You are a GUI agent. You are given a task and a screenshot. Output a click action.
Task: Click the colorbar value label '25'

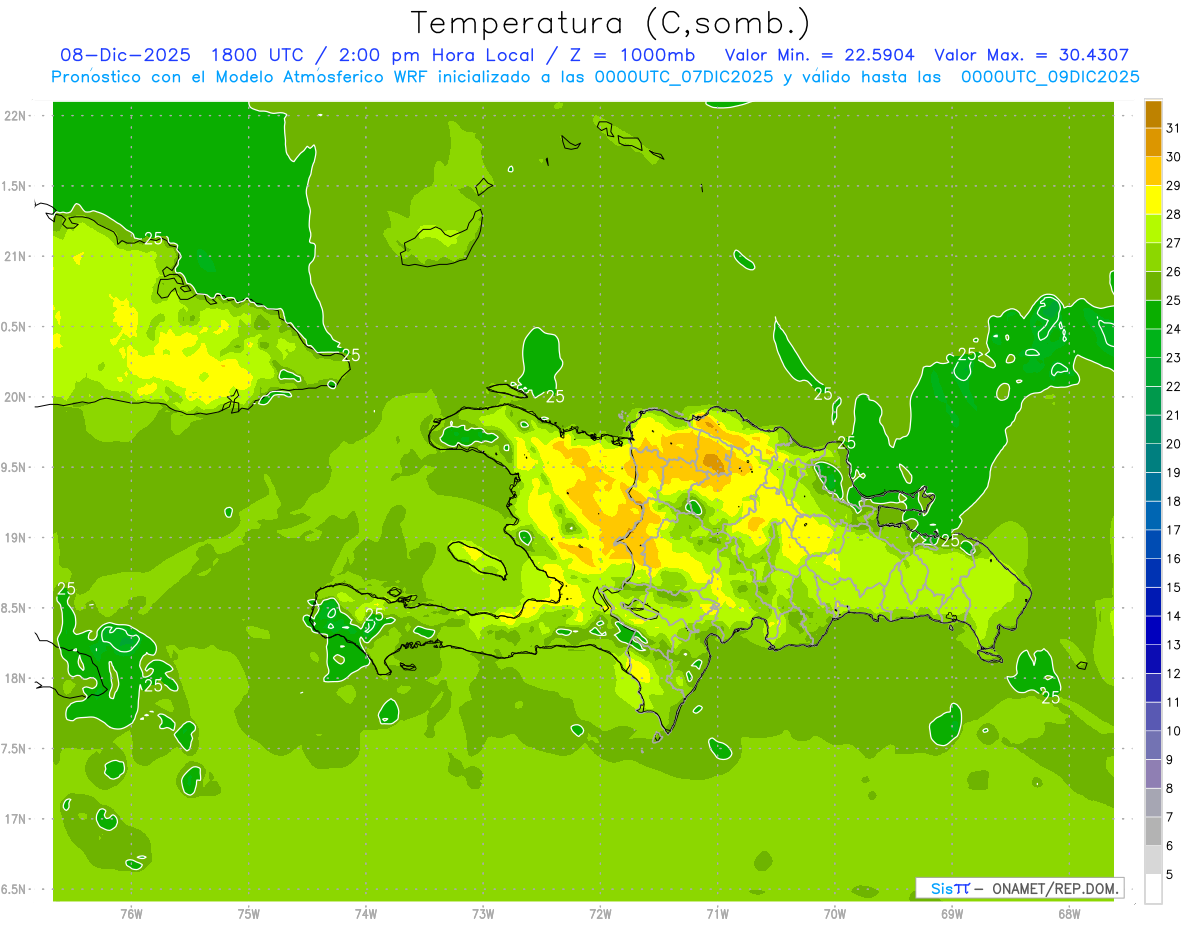point(1173,300)
